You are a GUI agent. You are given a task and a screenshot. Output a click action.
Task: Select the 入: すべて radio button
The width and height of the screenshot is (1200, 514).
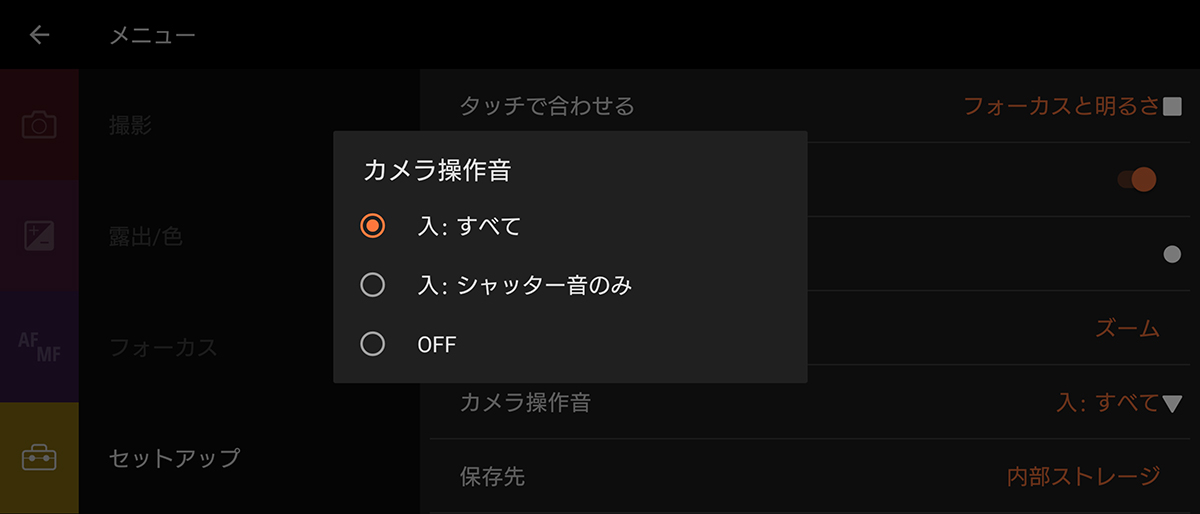tap(372, 226)
